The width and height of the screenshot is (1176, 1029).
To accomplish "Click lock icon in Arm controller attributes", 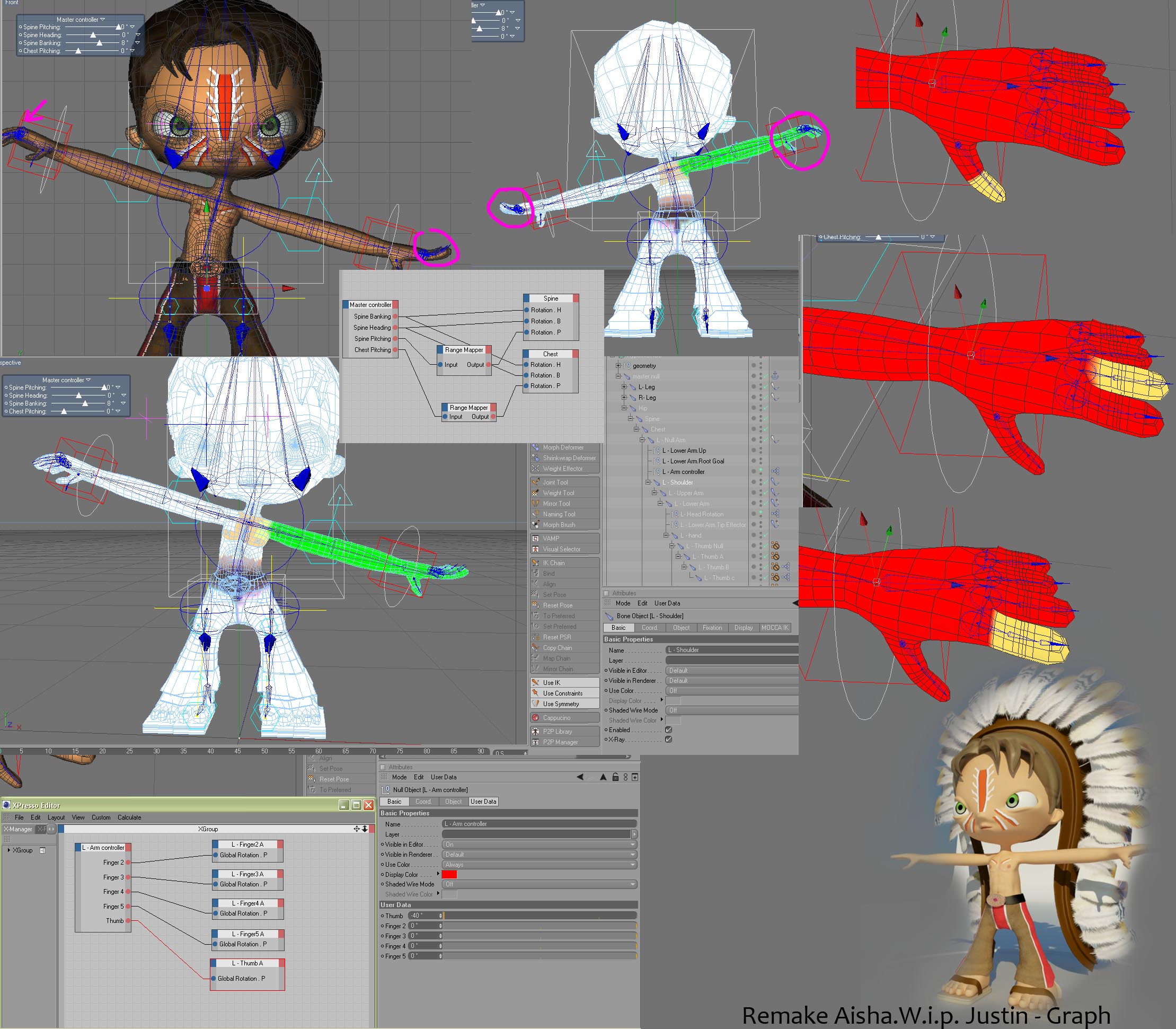I will click(x=615, y=777).
